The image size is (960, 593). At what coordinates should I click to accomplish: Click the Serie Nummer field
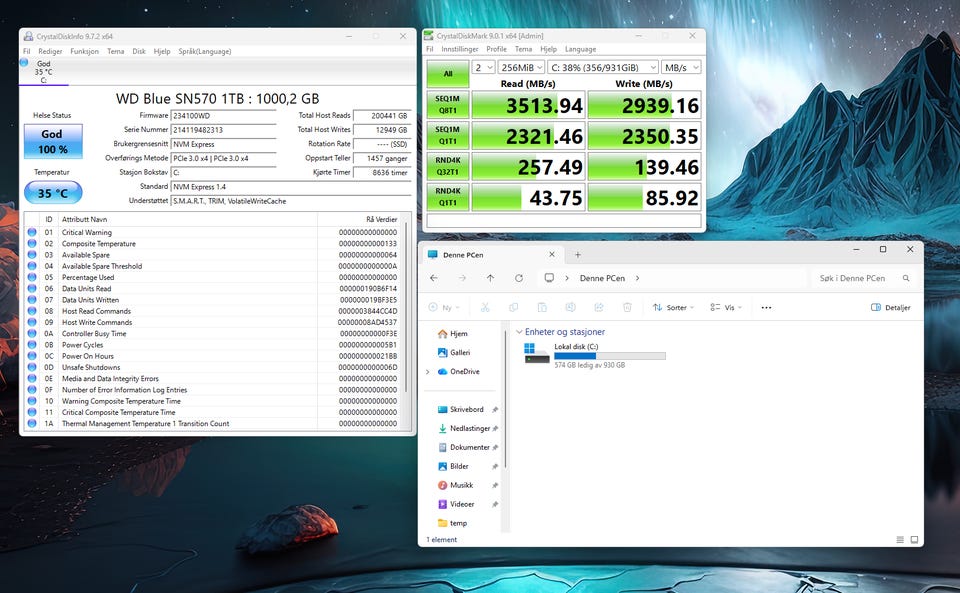(x=223, y=130)
